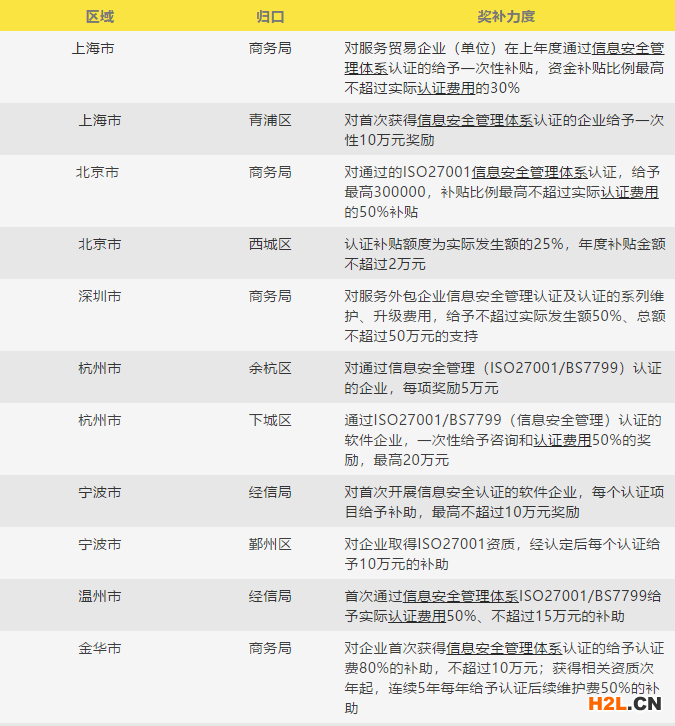Click the 余杭区 cell

coord(270,368)
